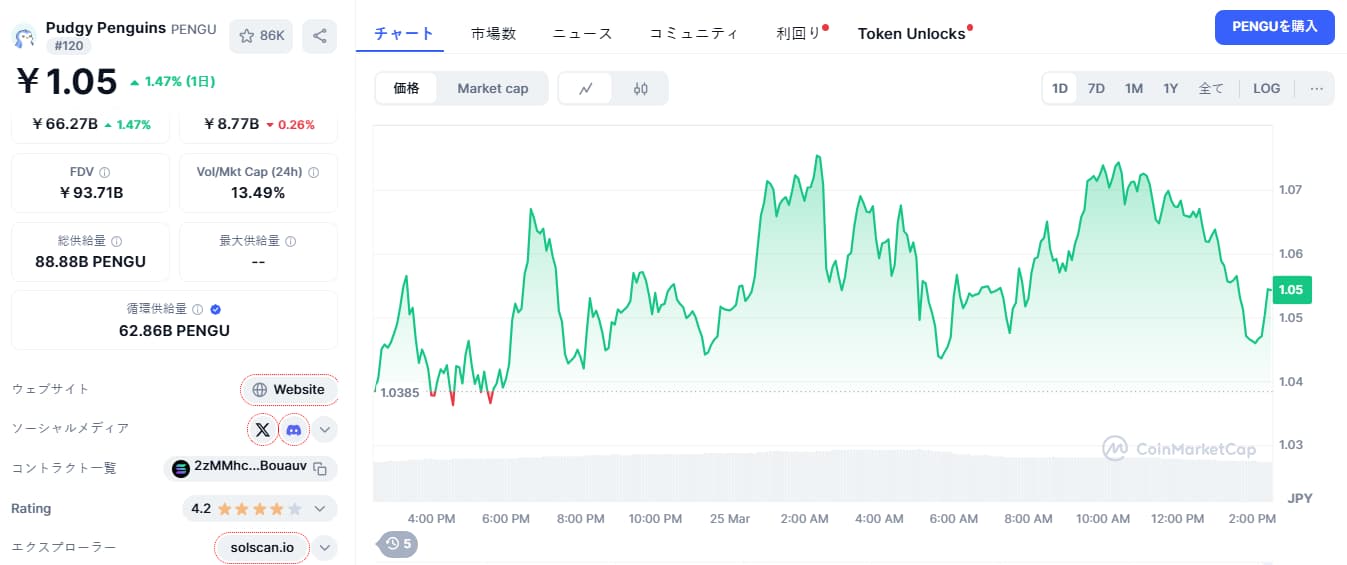Click the globe Website button
This screenshot has height=565, width=1347.
[x=289, y=390]
